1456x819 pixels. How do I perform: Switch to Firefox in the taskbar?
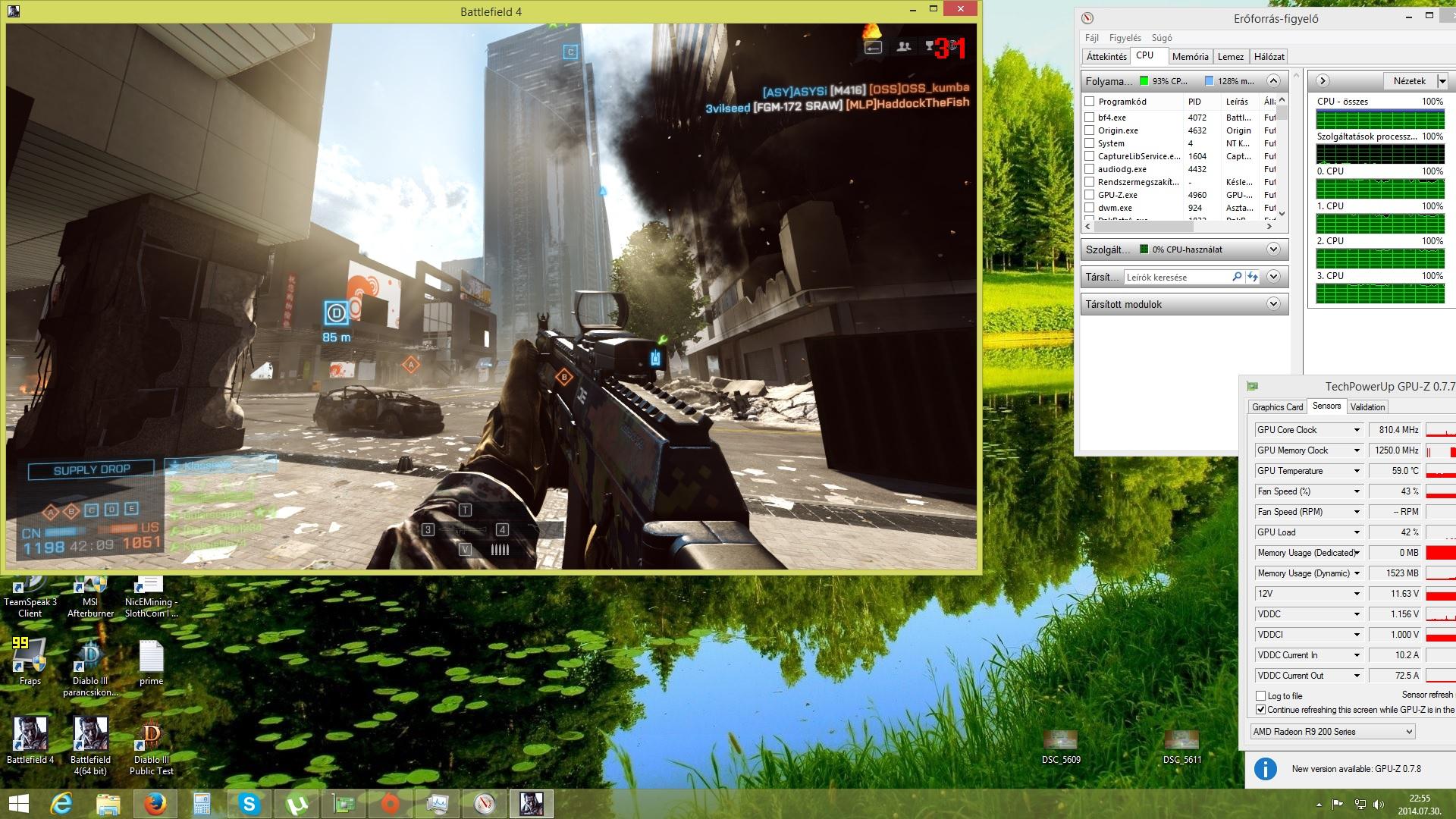coord(155,804)
